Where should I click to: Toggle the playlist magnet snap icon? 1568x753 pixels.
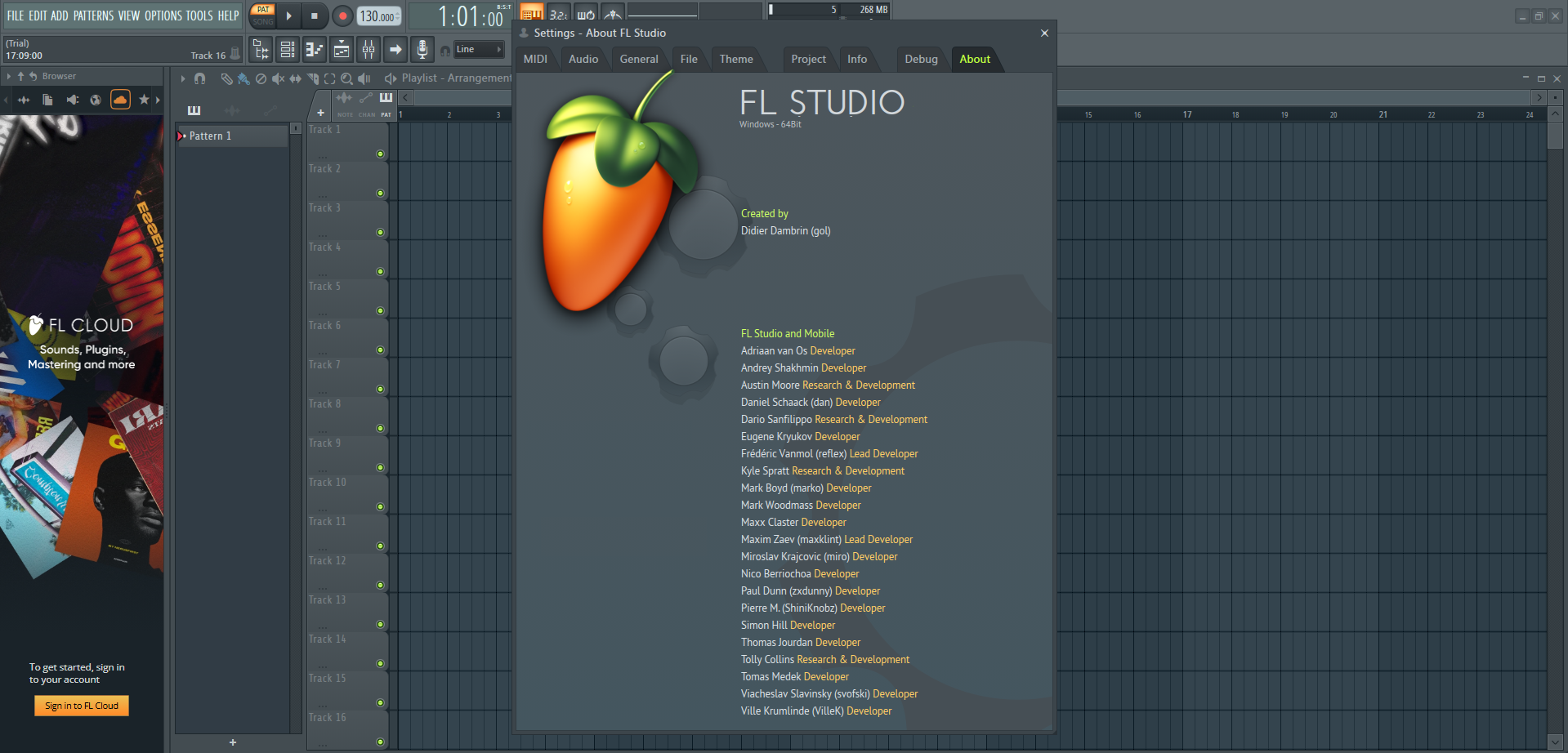(199, 78)
